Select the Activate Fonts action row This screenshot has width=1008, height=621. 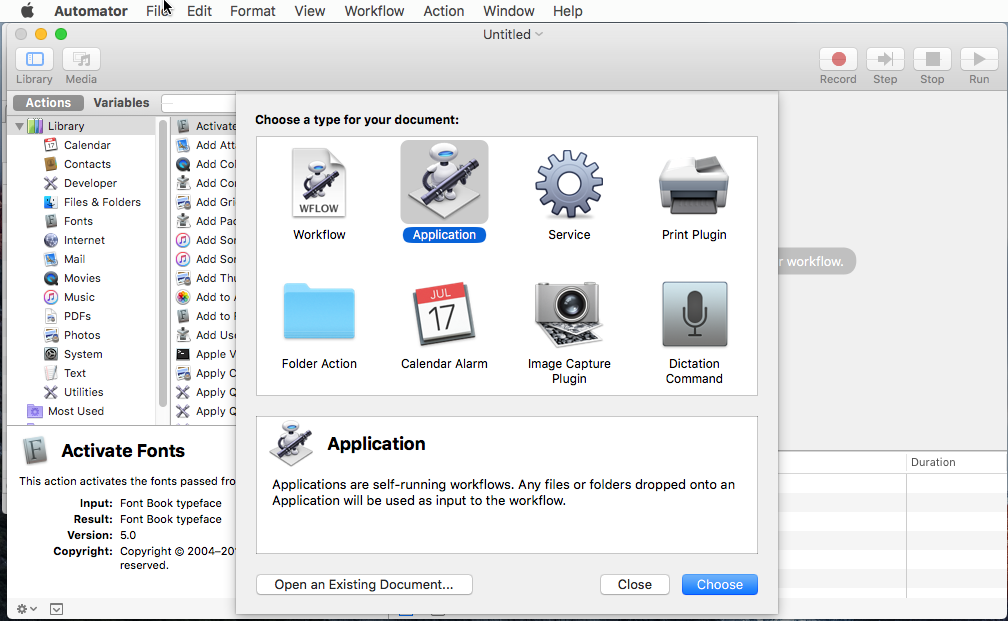point(206,126)
